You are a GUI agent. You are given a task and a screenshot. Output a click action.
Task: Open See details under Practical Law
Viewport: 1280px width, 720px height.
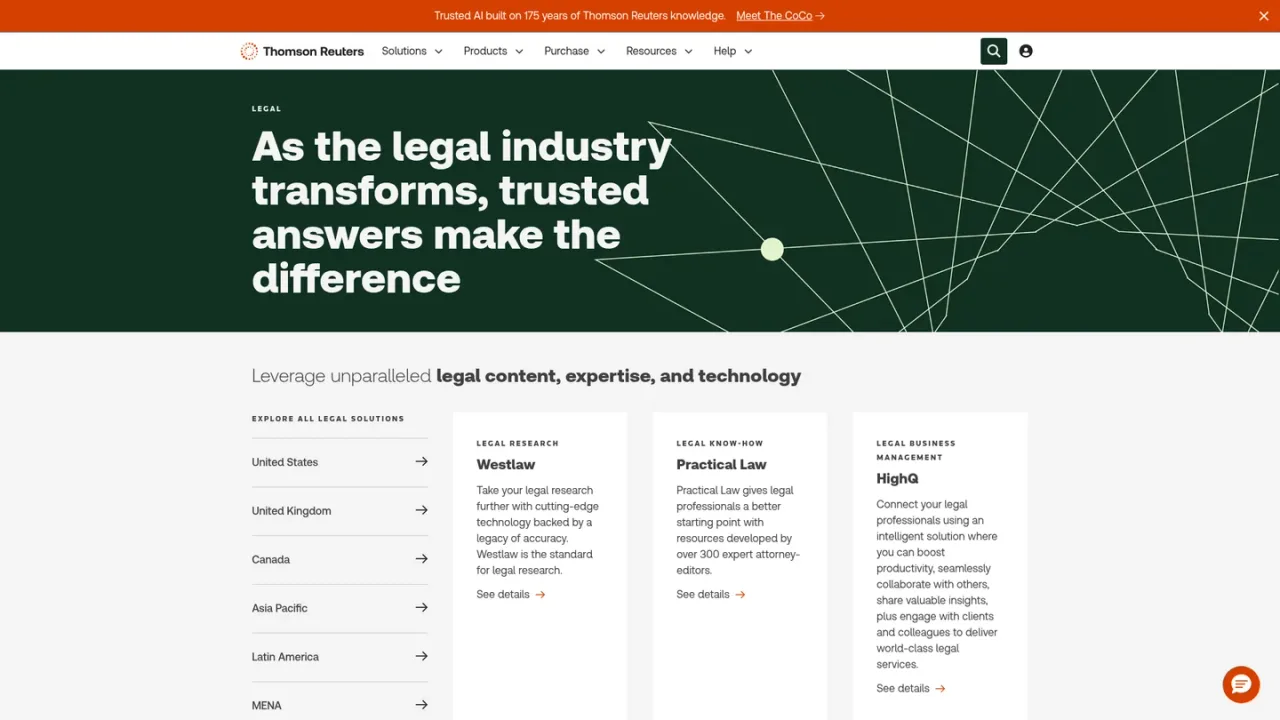click(711, 594)
